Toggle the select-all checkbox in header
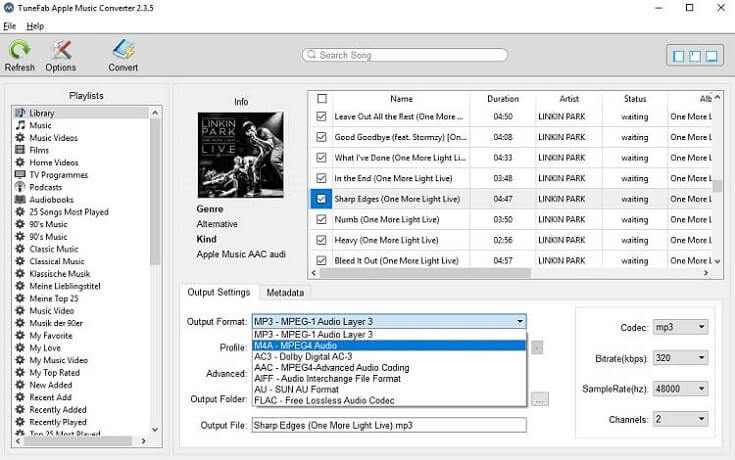 click(x=321, y=99)
